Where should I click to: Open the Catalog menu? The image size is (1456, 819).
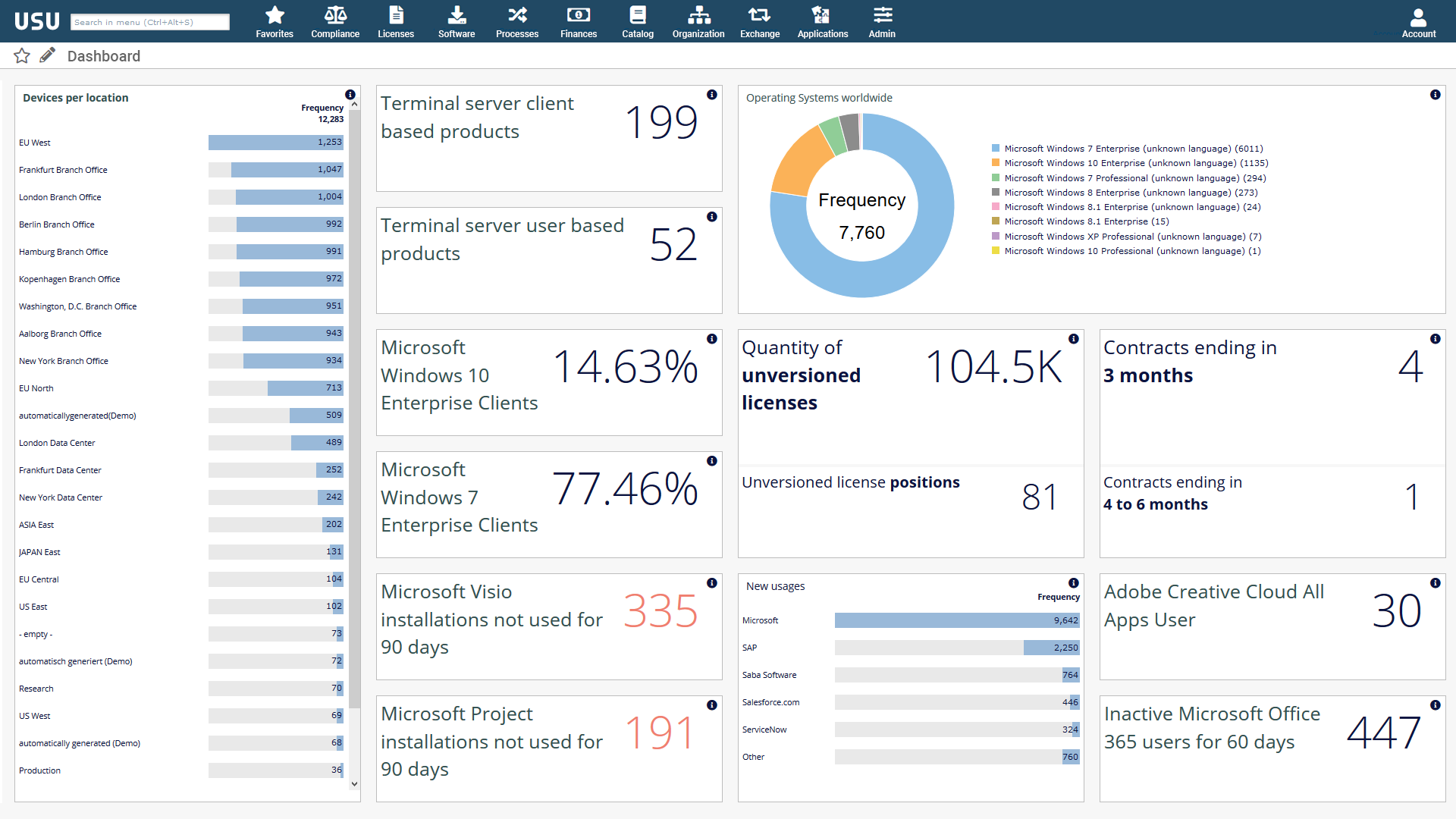(x=638, y=21)
